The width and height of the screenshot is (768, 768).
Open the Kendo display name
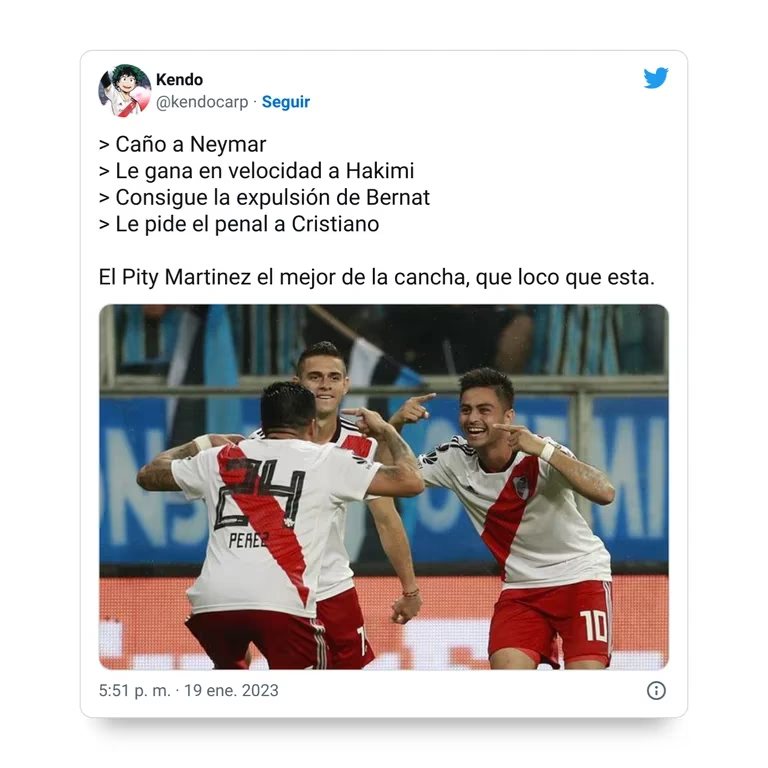179,79
